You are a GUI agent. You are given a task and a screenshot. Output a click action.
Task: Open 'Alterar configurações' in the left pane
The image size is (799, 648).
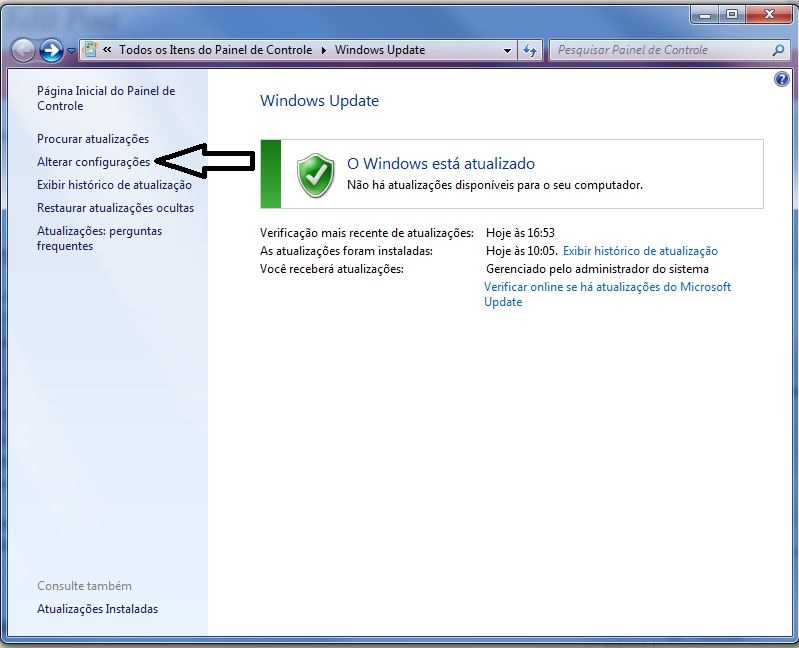pos(93,162)
